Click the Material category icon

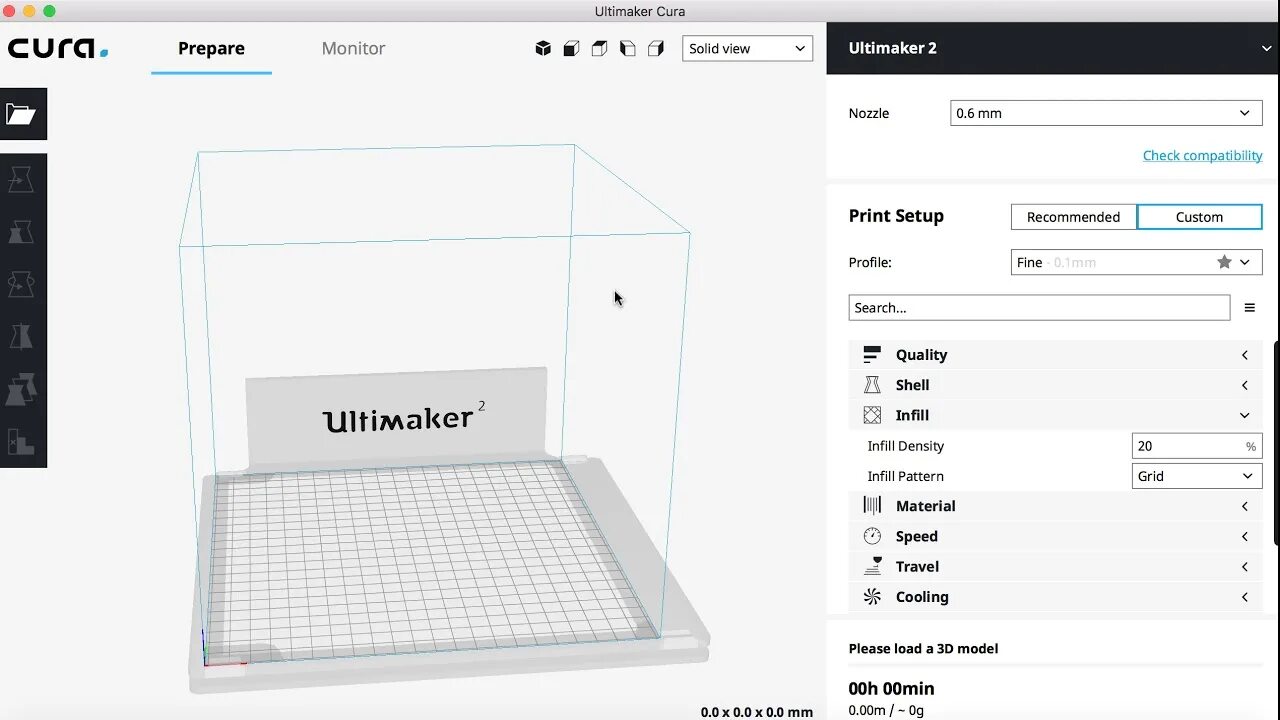(x=872, y=506)
